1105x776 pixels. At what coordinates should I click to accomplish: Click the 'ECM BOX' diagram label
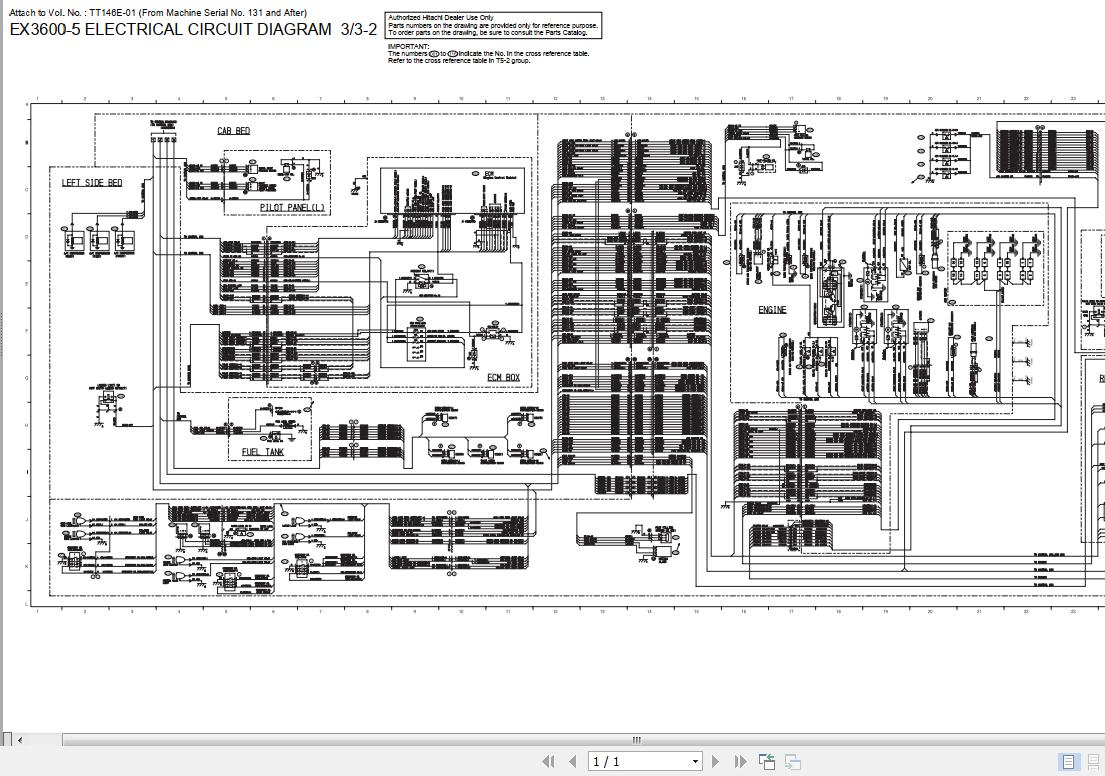(503, 378)
